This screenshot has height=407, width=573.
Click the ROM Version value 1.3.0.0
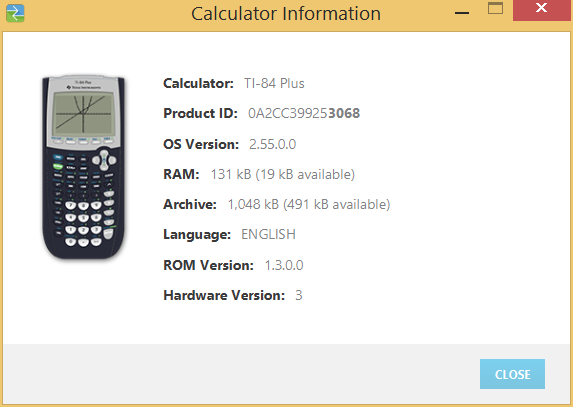coord(284,265)
